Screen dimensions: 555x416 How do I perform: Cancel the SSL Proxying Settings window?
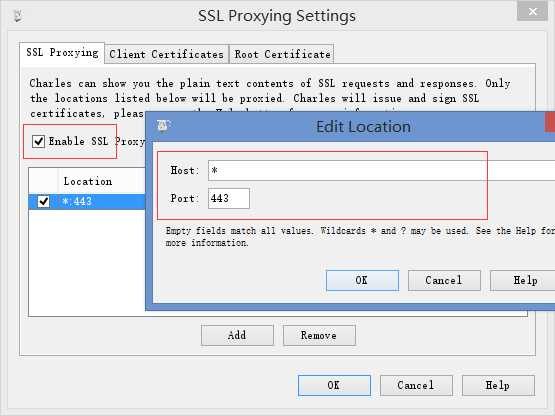coord(416,385)
